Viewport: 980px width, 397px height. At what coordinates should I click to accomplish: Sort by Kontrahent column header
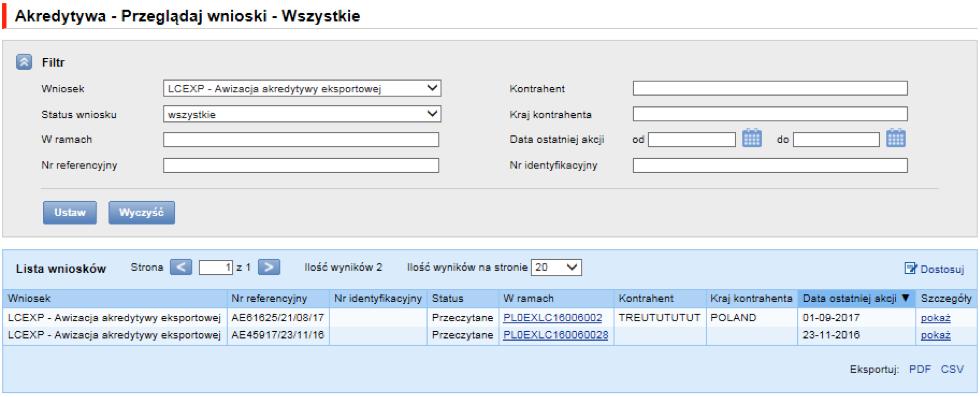click(x=660, y=298)
